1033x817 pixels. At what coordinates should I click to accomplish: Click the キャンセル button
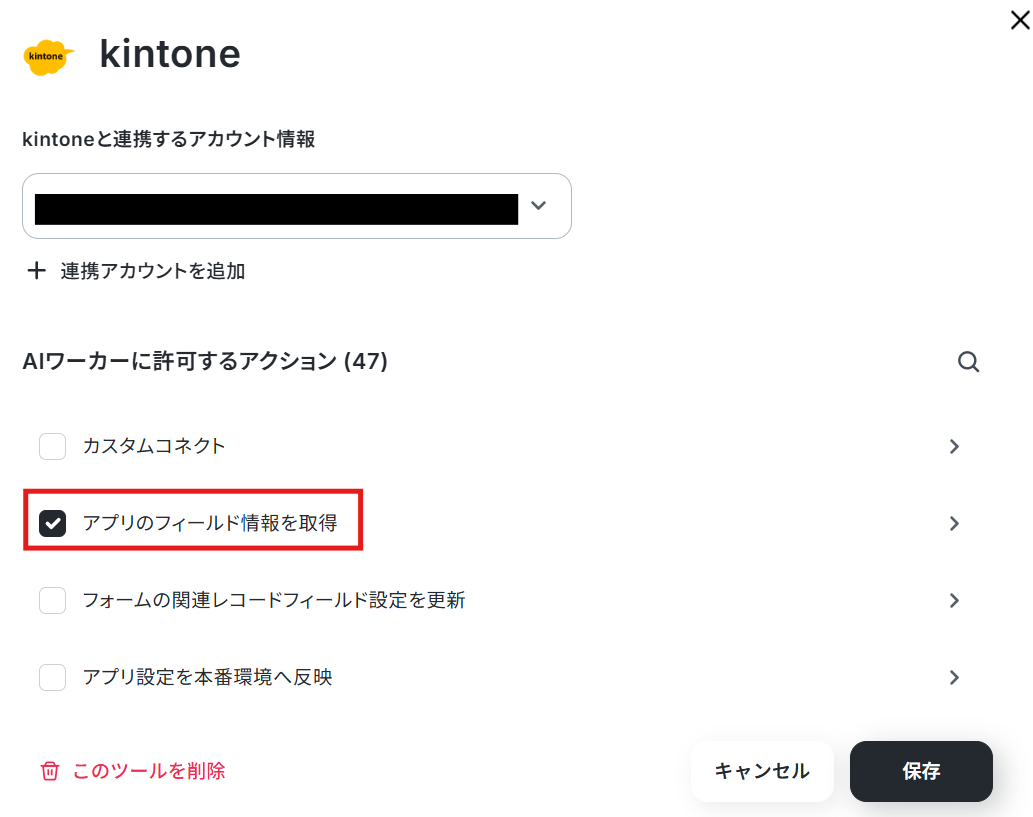[x=762, y=771]
